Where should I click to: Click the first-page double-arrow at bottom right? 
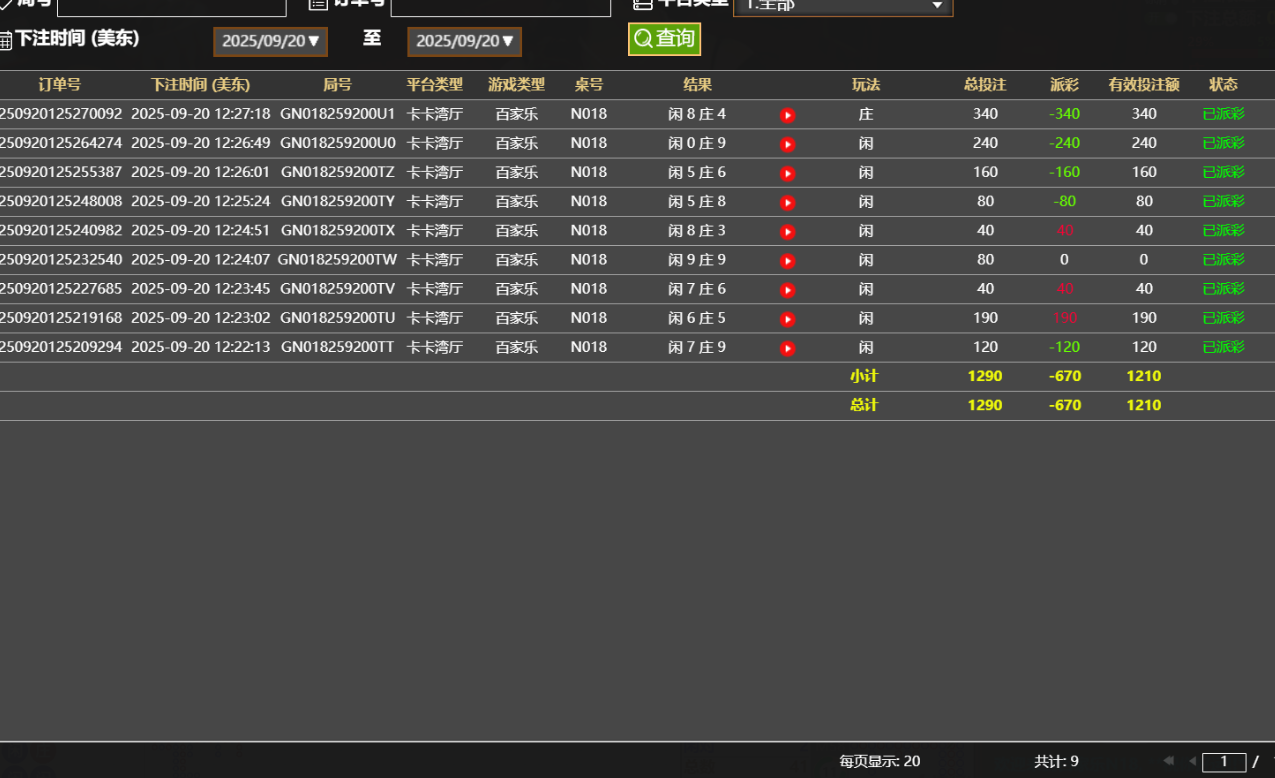tap(1168, 760)
